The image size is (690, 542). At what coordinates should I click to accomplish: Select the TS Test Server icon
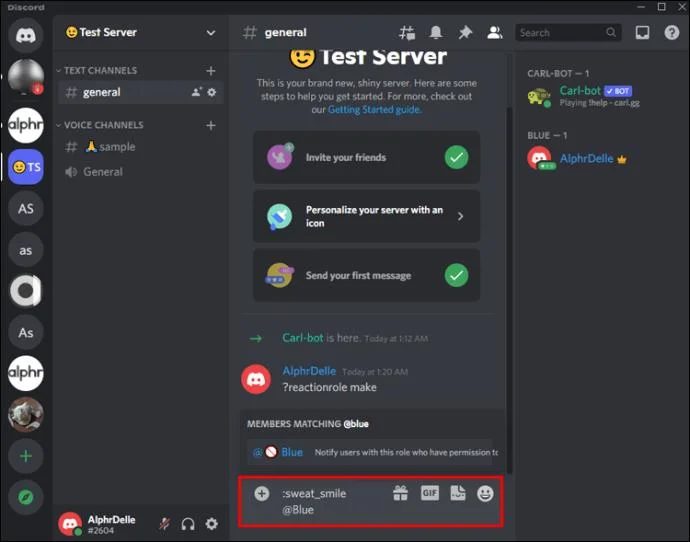(x=26, y=167)
